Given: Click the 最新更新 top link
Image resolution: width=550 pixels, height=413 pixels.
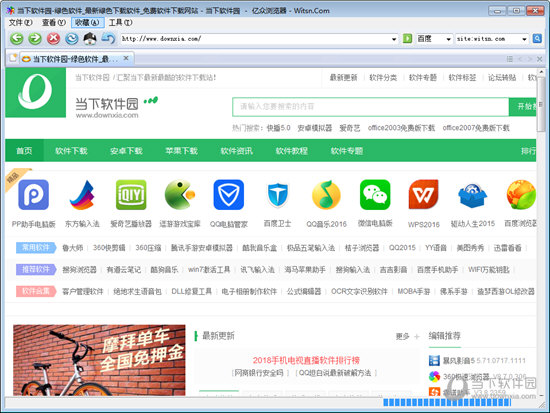Looking at the screenshot, I should point(343,78).
